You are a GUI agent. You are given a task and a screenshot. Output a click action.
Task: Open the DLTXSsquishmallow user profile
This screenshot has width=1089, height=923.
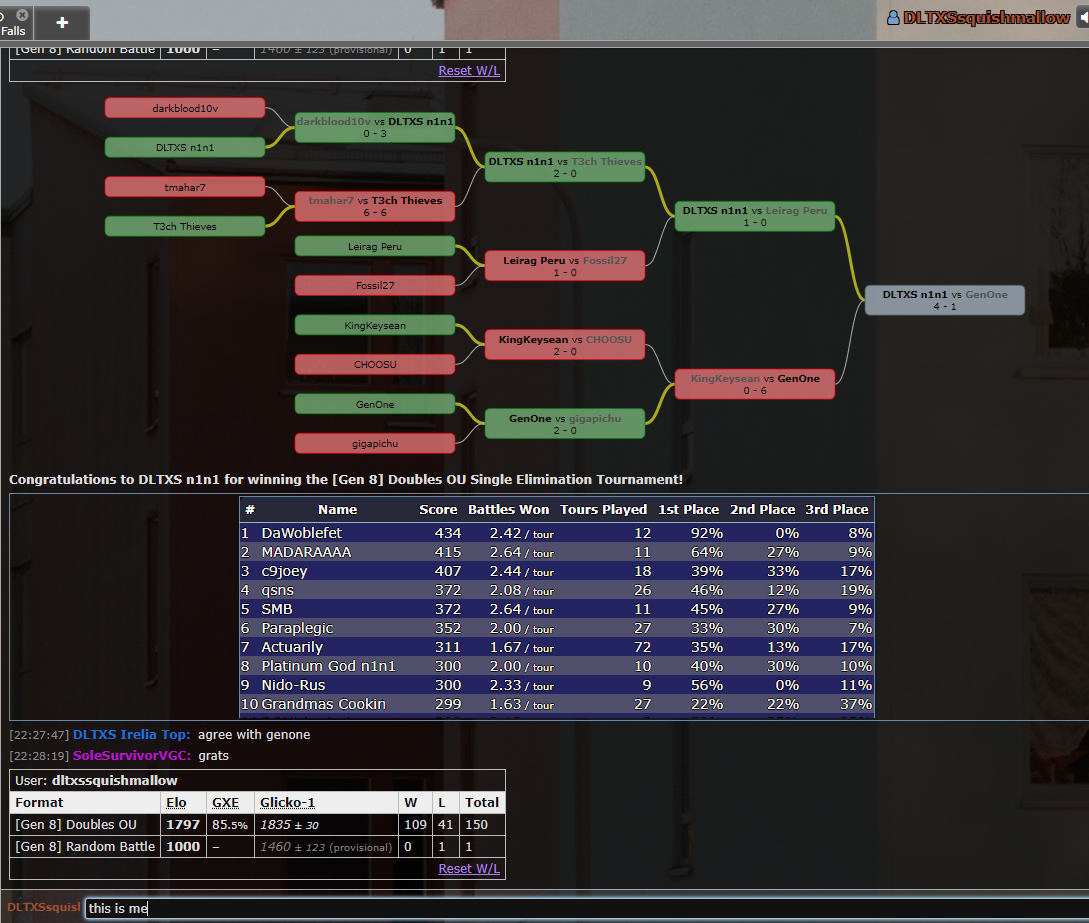coord(978,18)
